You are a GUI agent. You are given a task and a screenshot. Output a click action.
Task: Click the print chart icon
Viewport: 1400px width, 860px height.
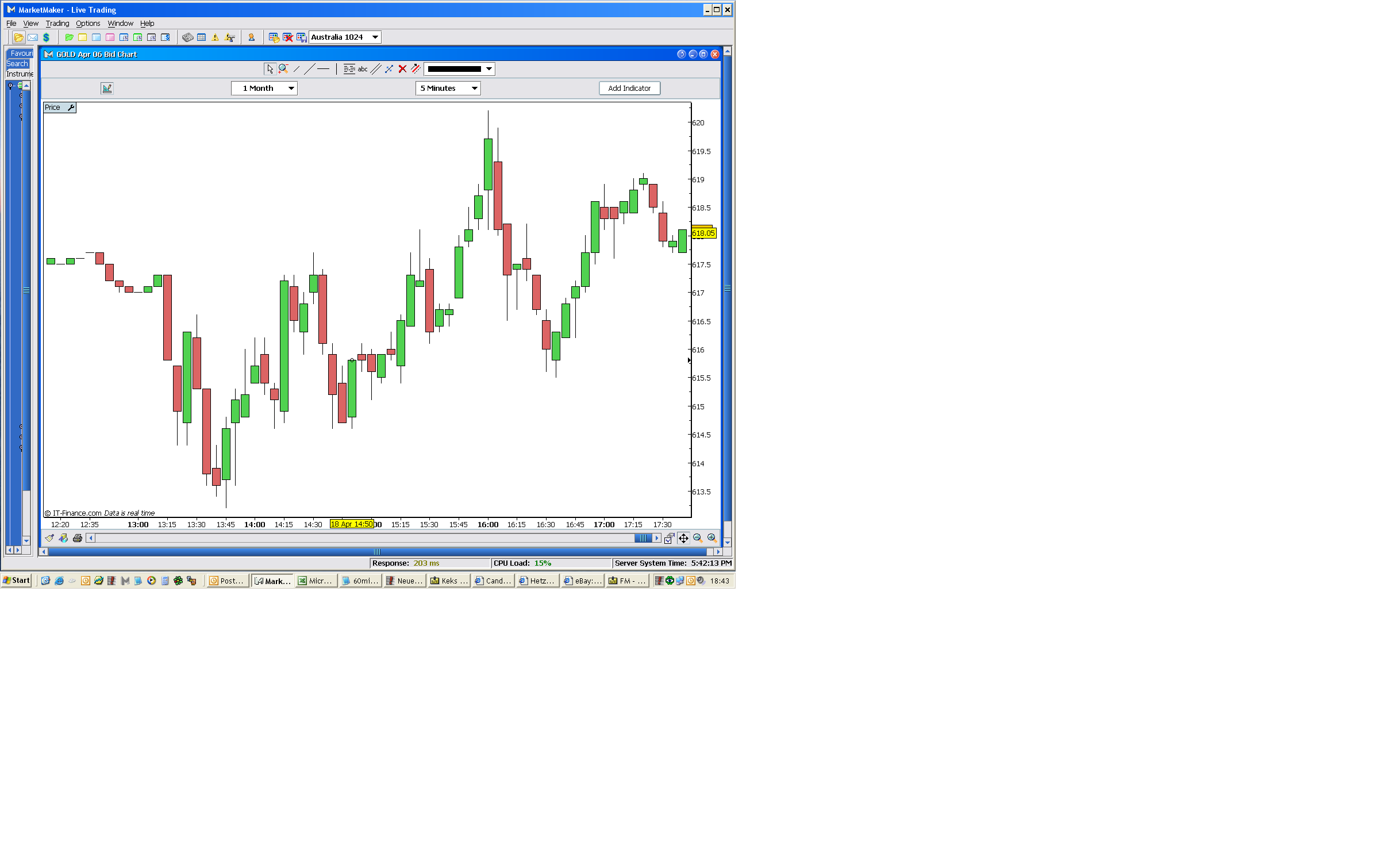78,538
